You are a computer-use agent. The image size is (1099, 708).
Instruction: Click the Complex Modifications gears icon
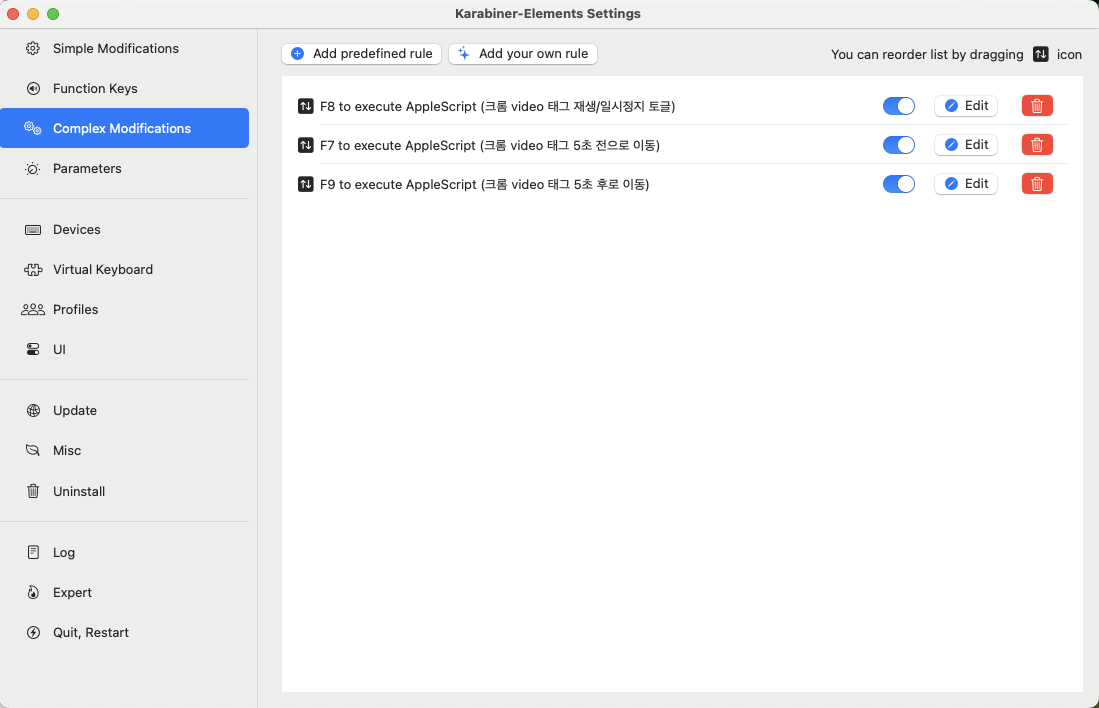[x=33, y=128]
